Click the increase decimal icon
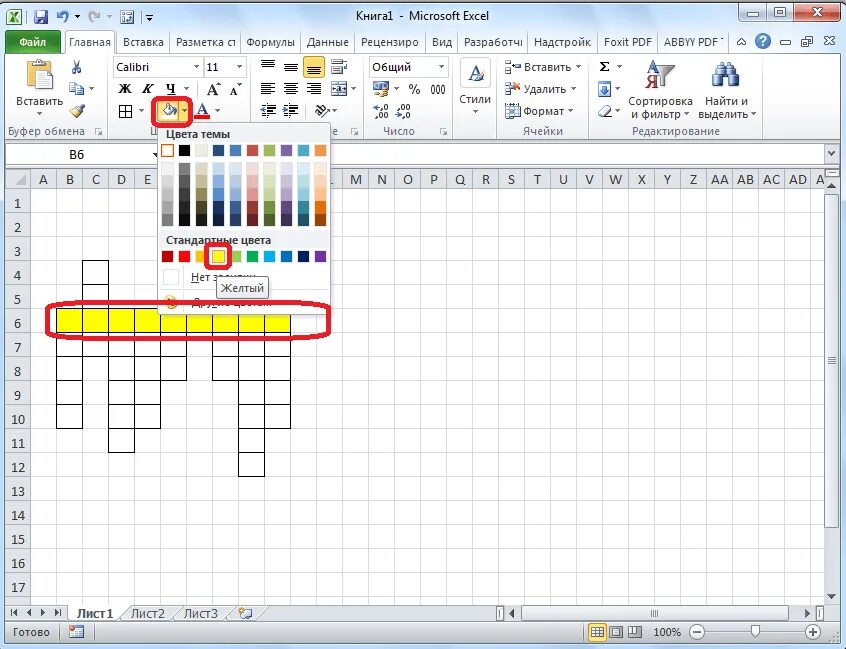 click(380, 111)
